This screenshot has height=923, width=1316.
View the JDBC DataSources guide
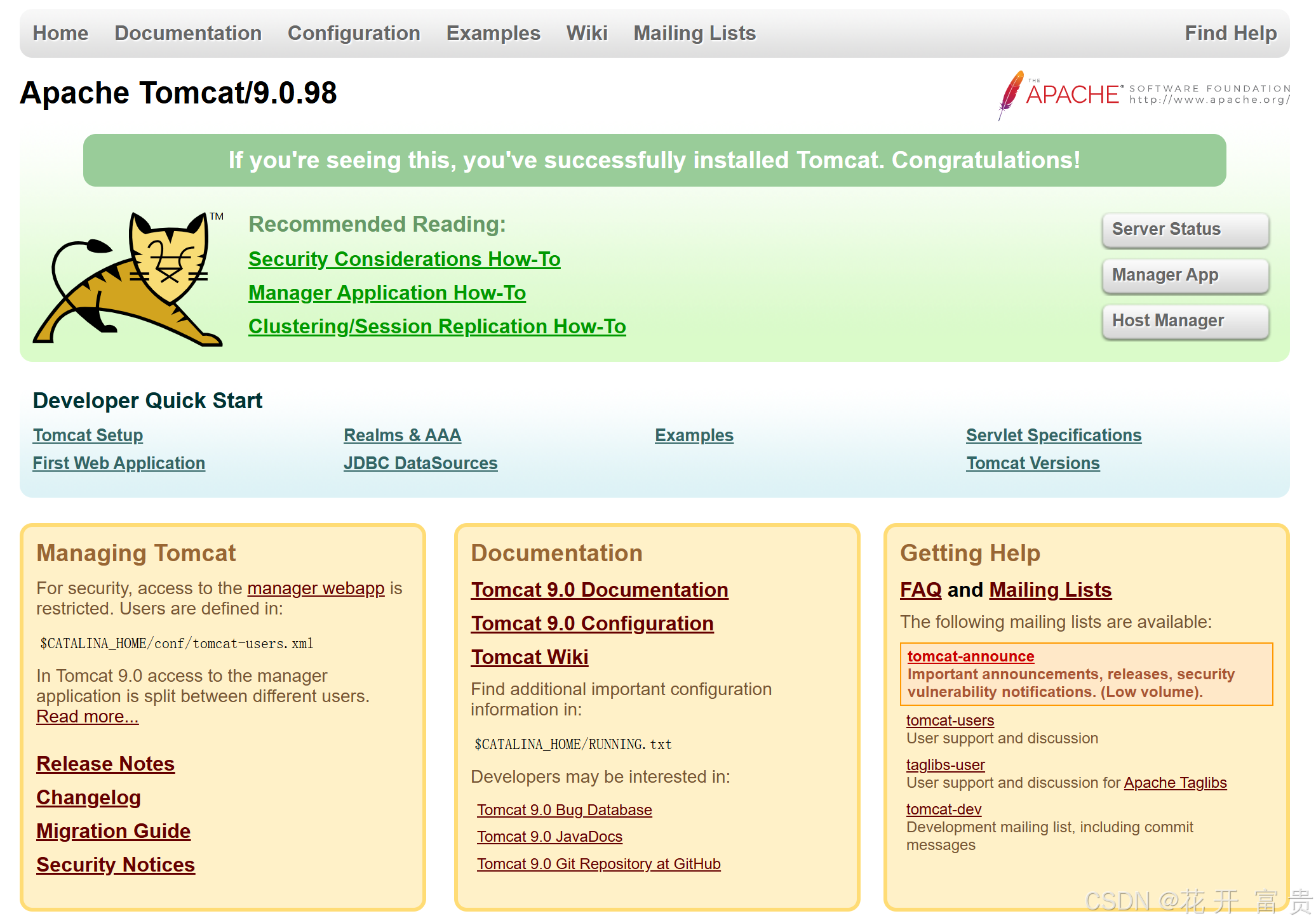[x=420, y=463]
